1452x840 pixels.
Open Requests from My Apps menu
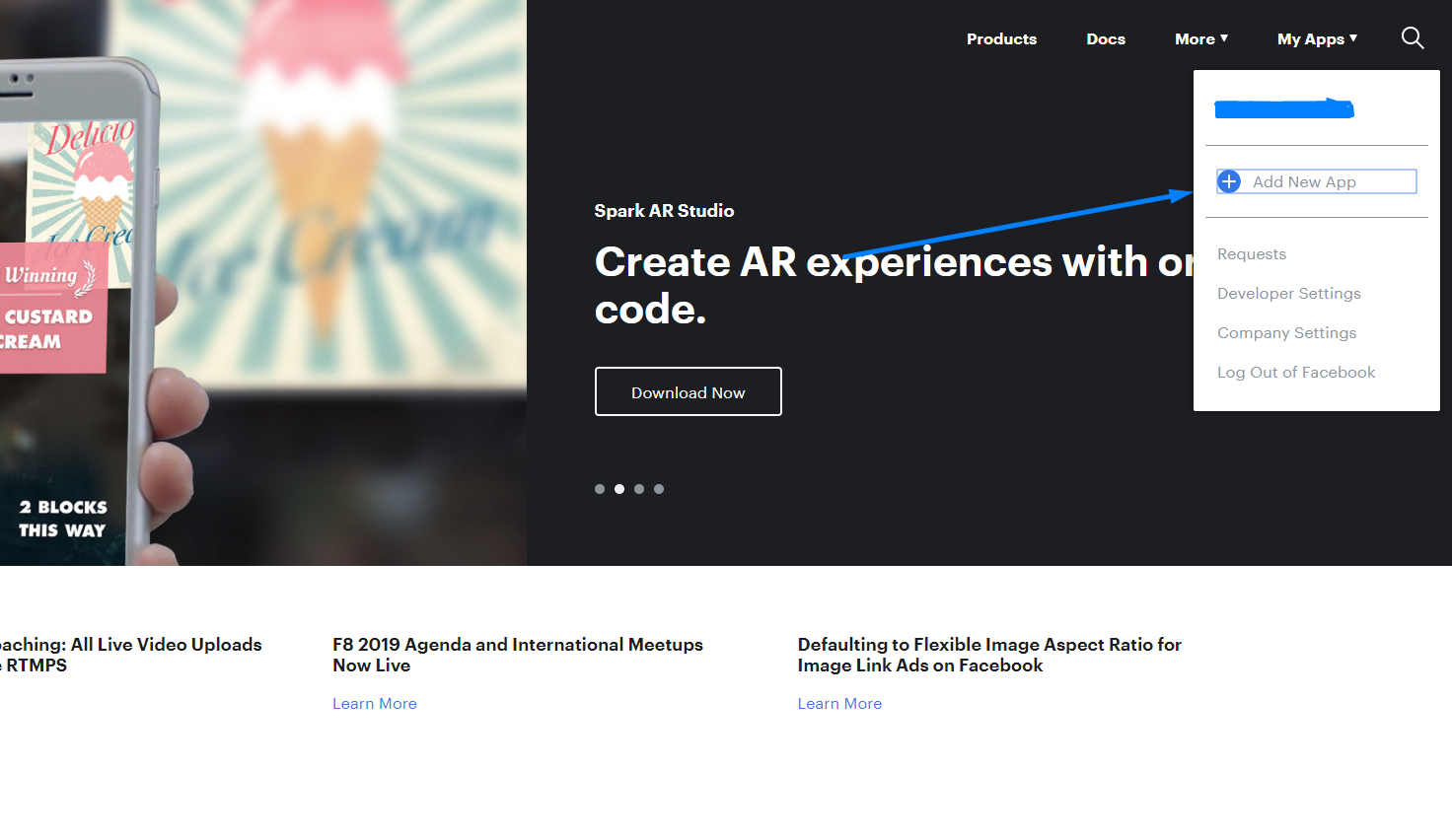[x=1252, y=254]
